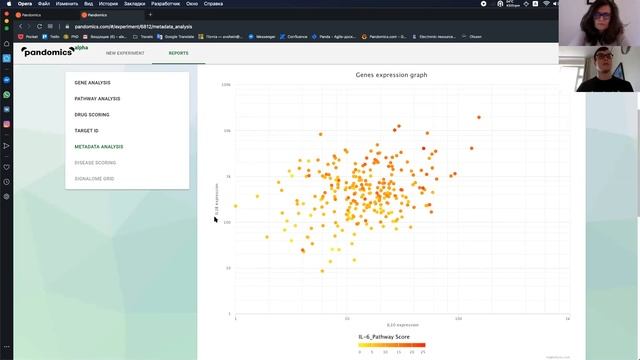Click the IL-6_Pathway Score legend label
Screen dimensions: 640x360
pos(384,337)
